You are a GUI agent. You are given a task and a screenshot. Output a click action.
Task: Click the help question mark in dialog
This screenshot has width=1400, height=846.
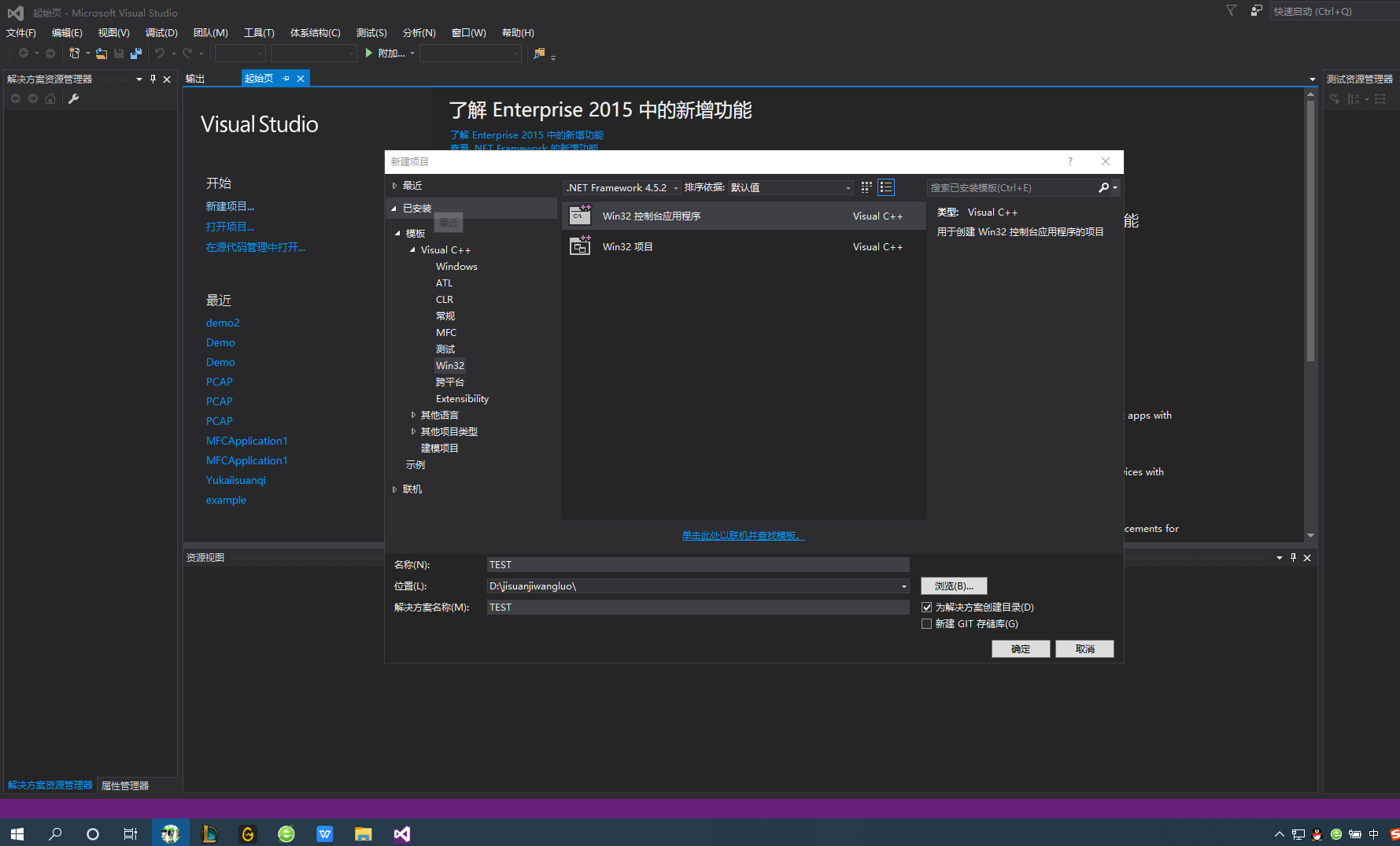tap(1069, 161)
